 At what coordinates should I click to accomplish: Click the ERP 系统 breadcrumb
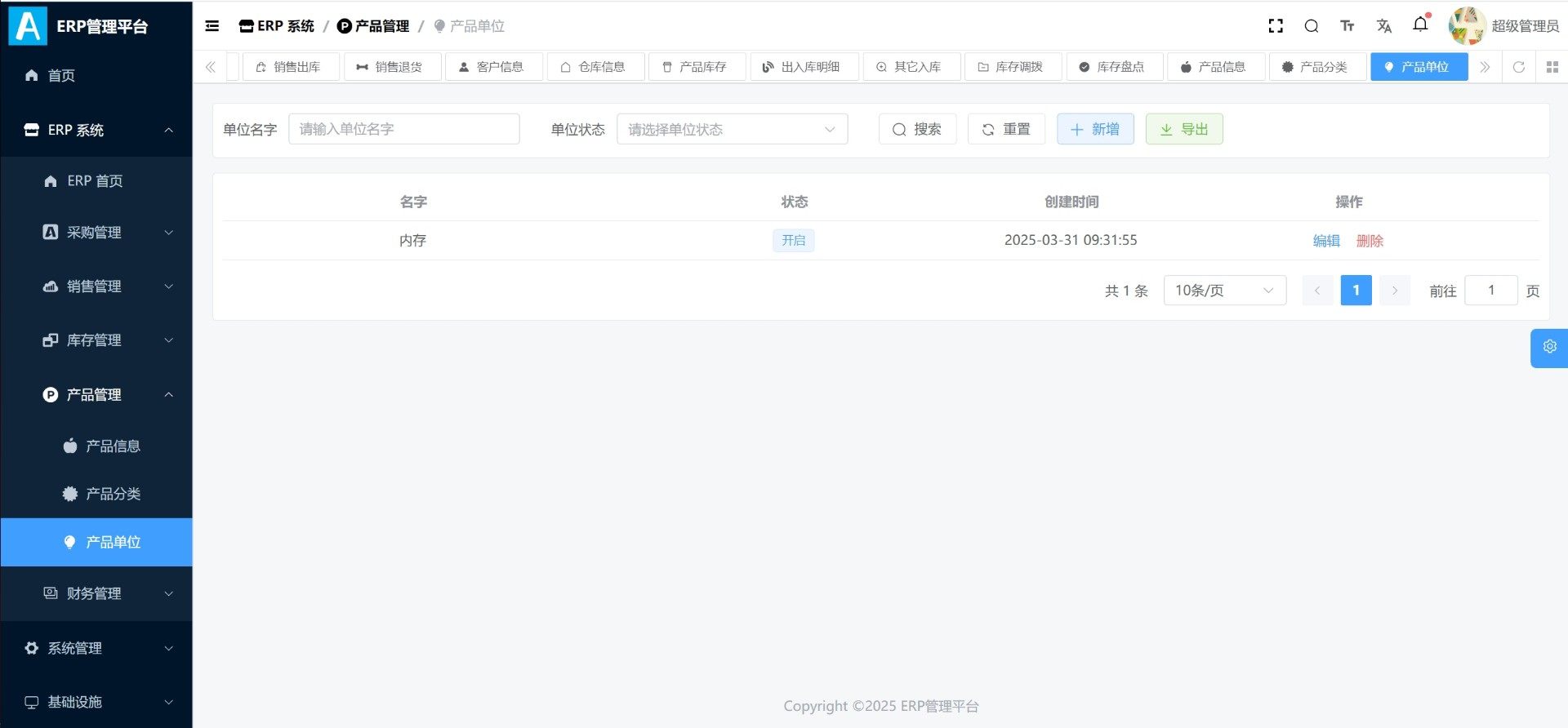coord(276,26)
